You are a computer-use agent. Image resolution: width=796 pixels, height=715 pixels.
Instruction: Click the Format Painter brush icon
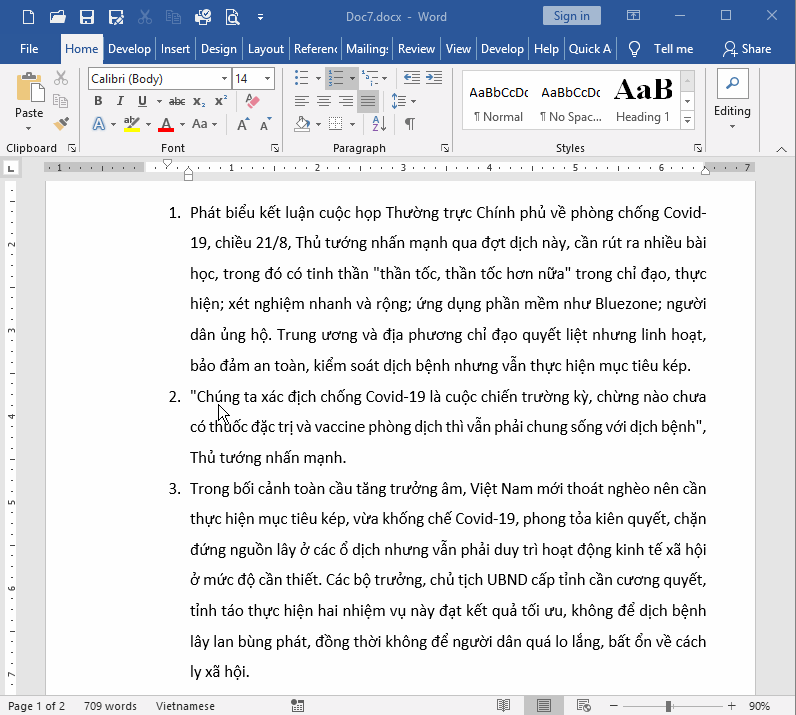[61, 123]
